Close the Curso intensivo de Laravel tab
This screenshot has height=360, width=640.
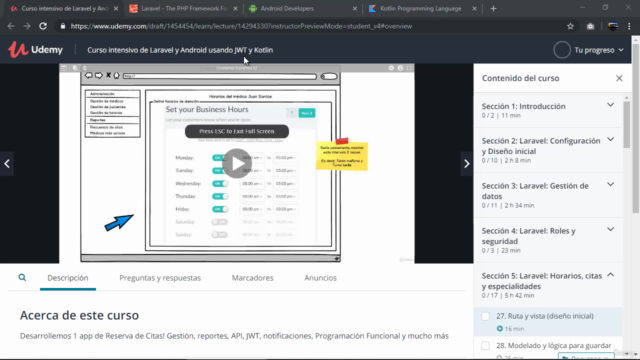click(x=116, y=9)
